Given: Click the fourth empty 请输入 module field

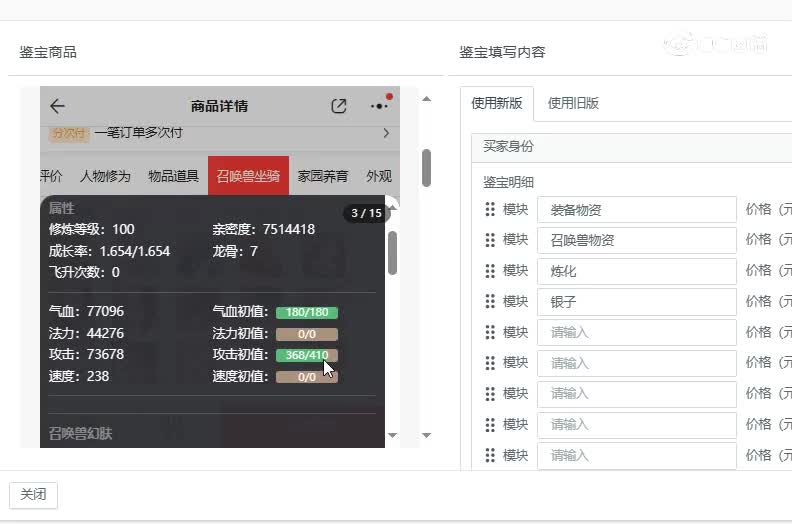Looking at the screenshot, I should [x=636, y=424].
